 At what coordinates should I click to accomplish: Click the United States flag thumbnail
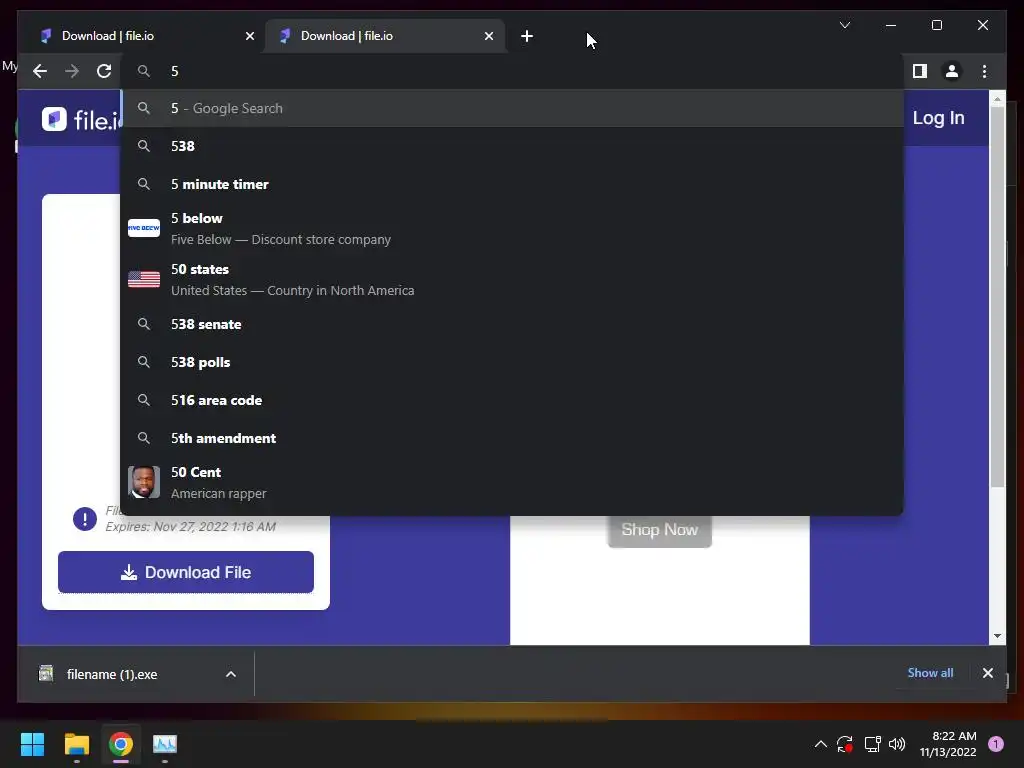144,279
